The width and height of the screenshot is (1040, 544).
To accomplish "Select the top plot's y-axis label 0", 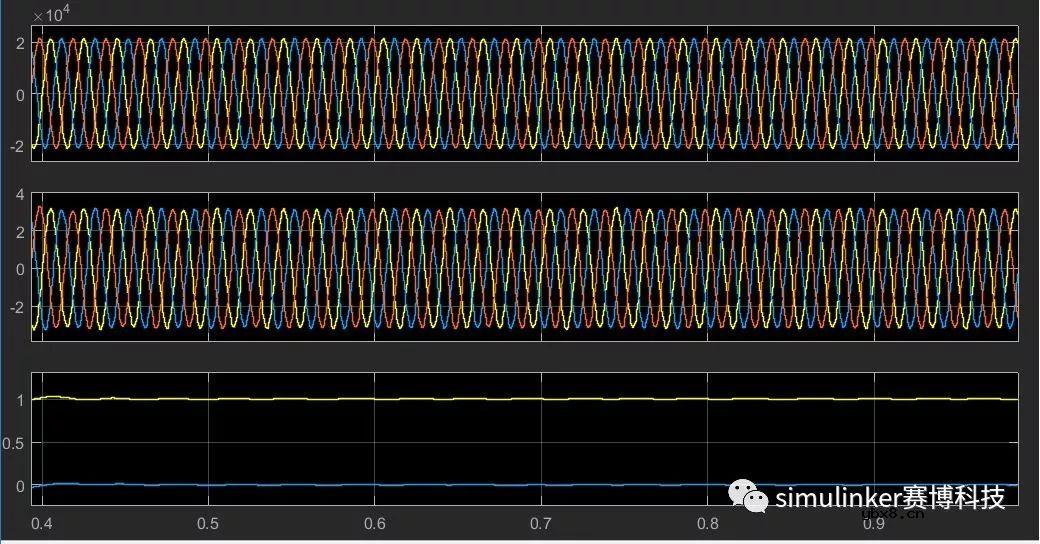I will tap(19, 94).
